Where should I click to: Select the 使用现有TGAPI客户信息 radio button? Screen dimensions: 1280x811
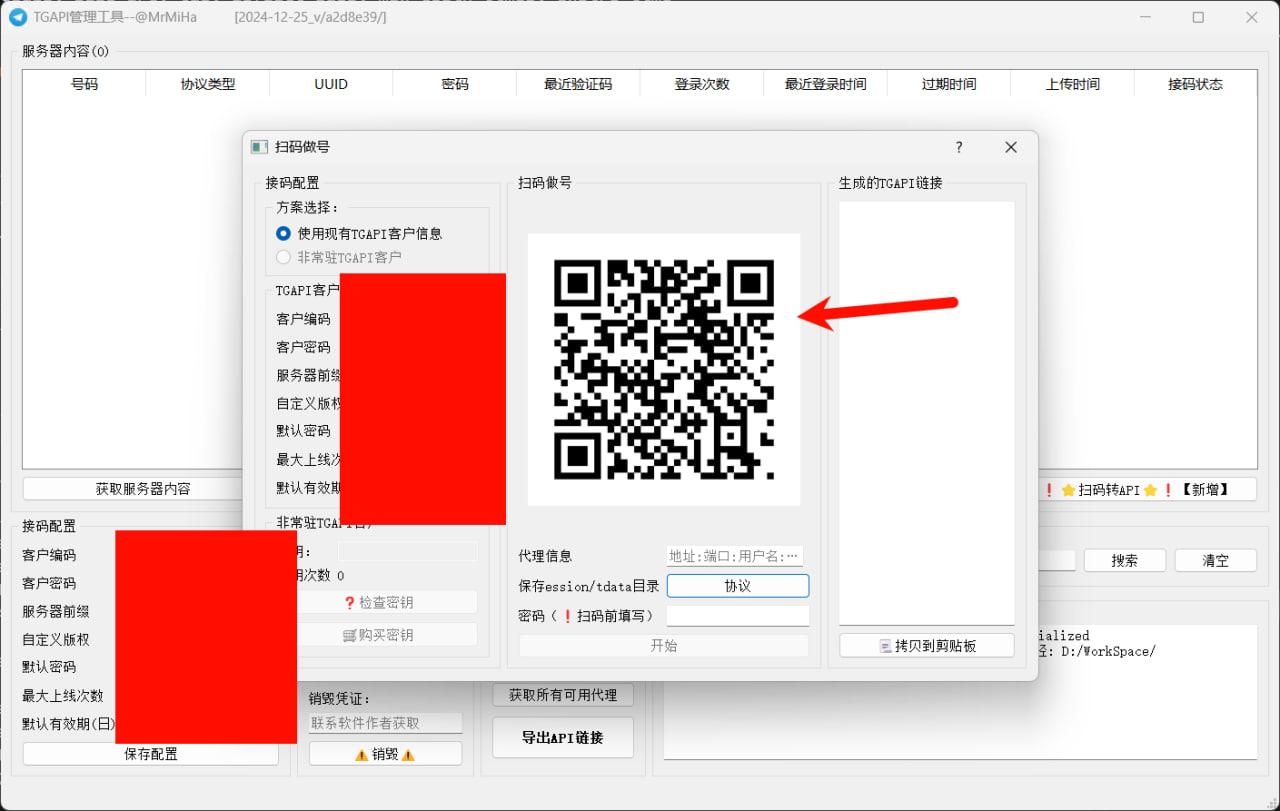coord(283,233)
